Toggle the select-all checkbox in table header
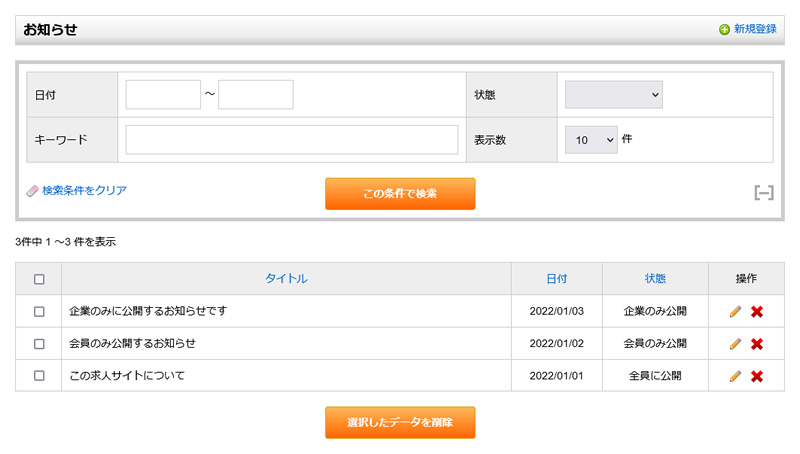The height and width of the screenshot is (454, 800). (x=39, y=279)
